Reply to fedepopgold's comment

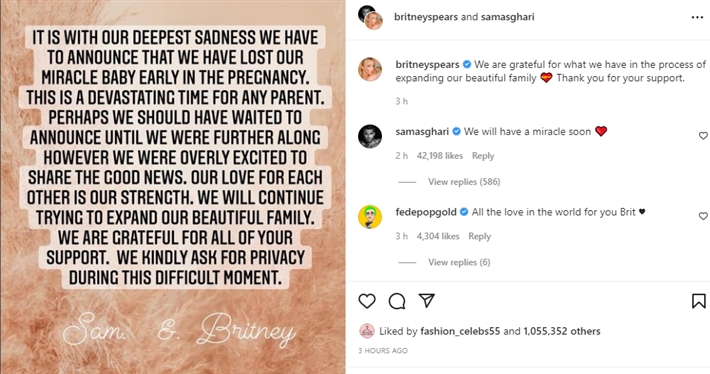pyautogui.click(x=480, y=236)
